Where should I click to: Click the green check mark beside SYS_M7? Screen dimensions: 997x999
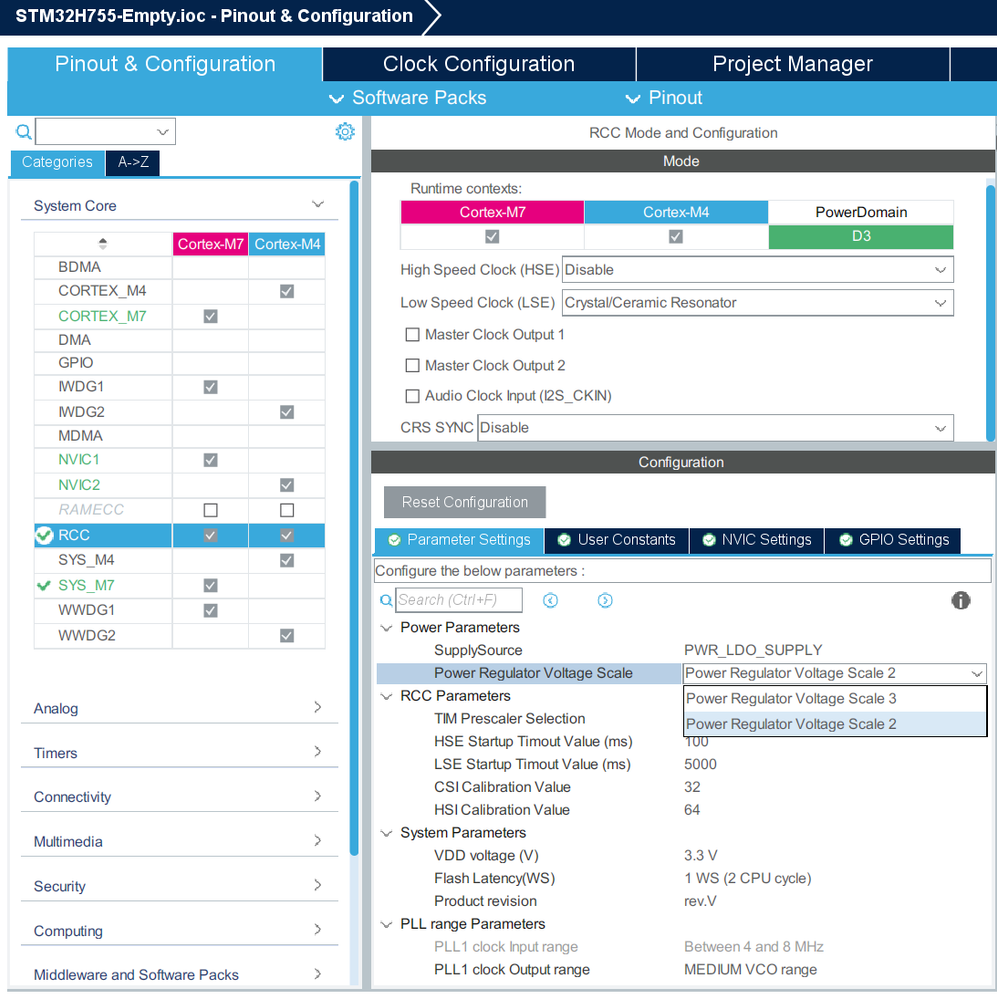pos(44,586)
